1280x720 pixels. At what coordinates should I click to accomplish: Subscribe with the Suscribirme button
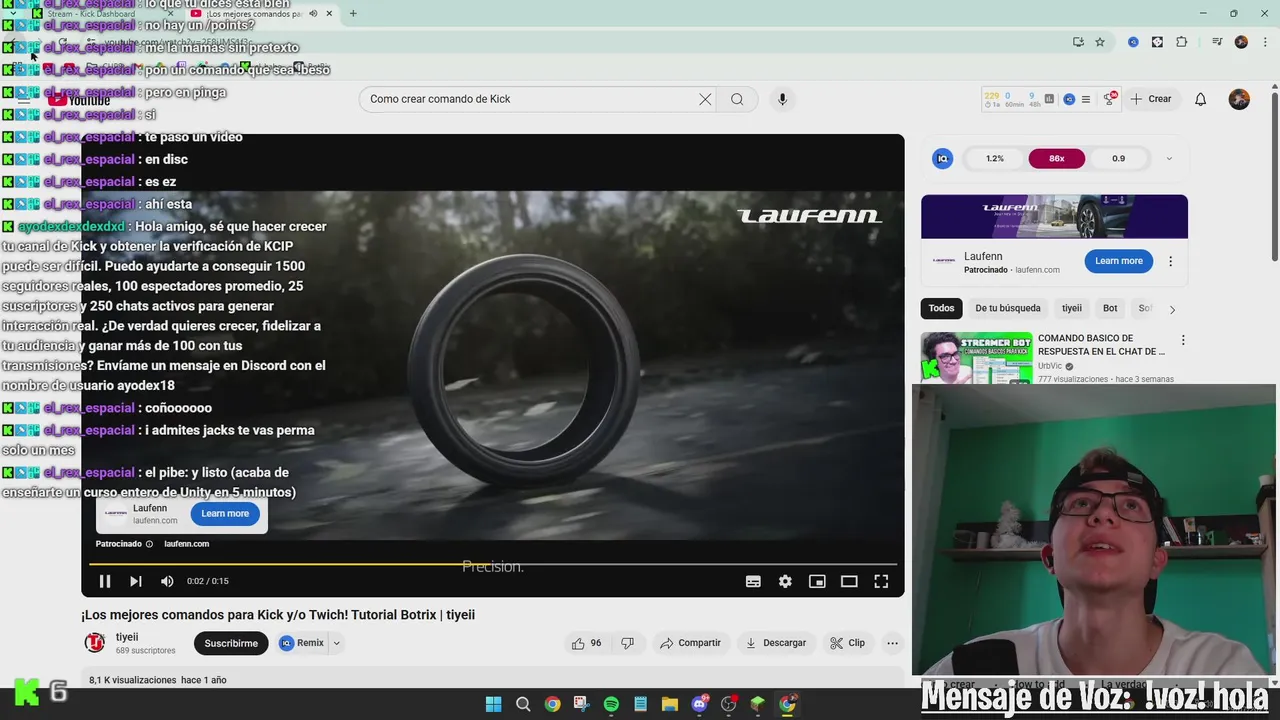231,643
